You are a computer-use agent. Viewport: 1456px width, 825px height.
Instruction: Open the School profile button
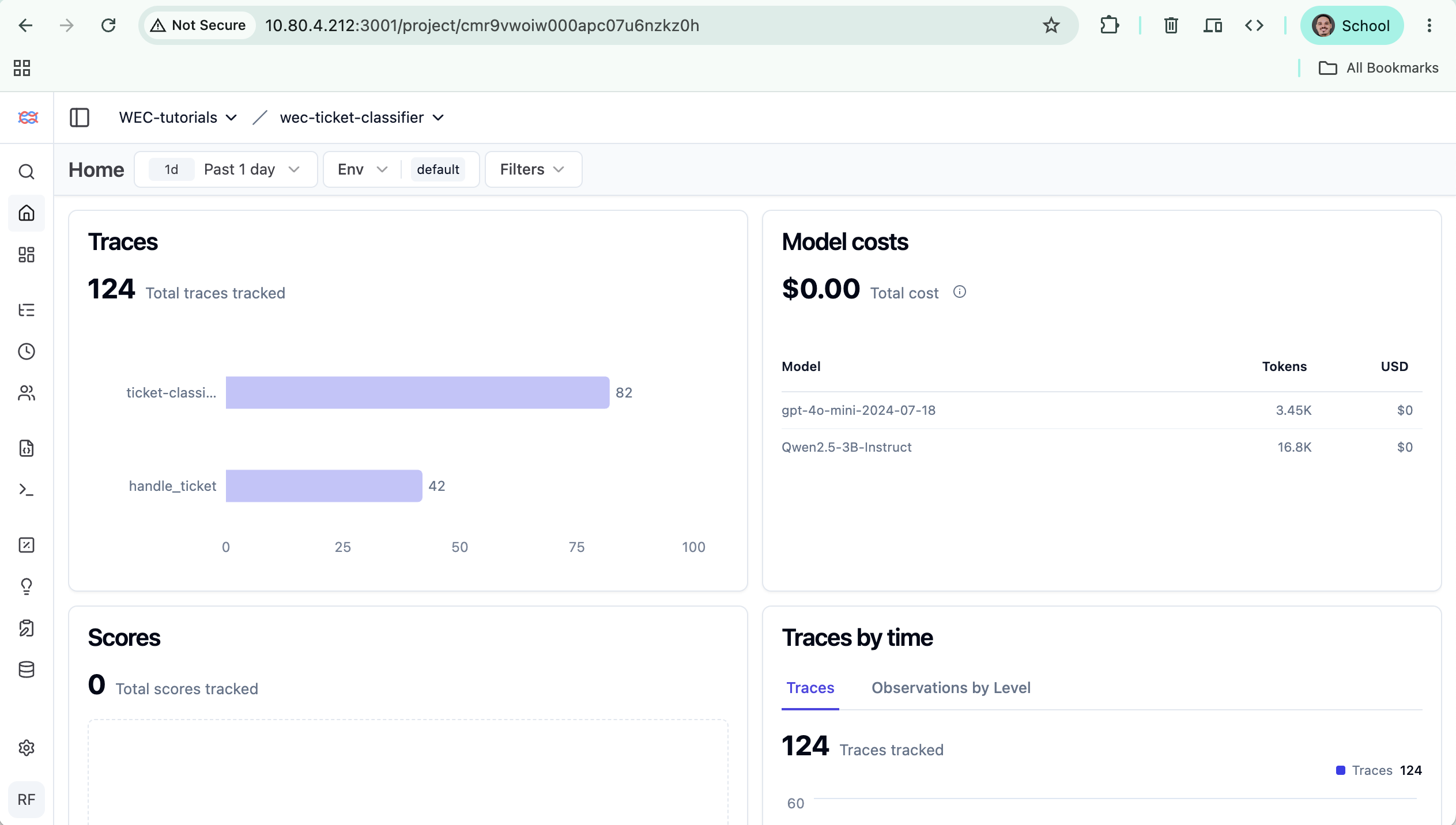[x=1352, y=25]
